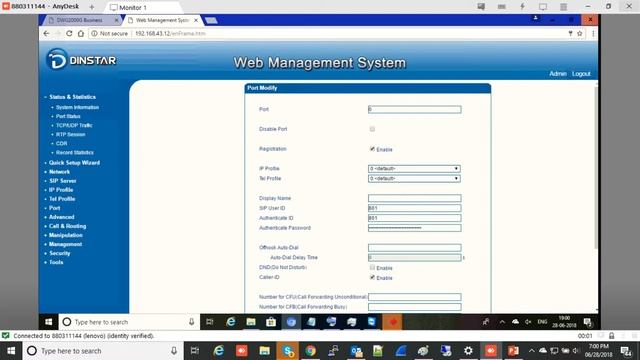Open Skype from the local taskbar
This screenshot has height=360, width=640.
click(x=288, y=351)
